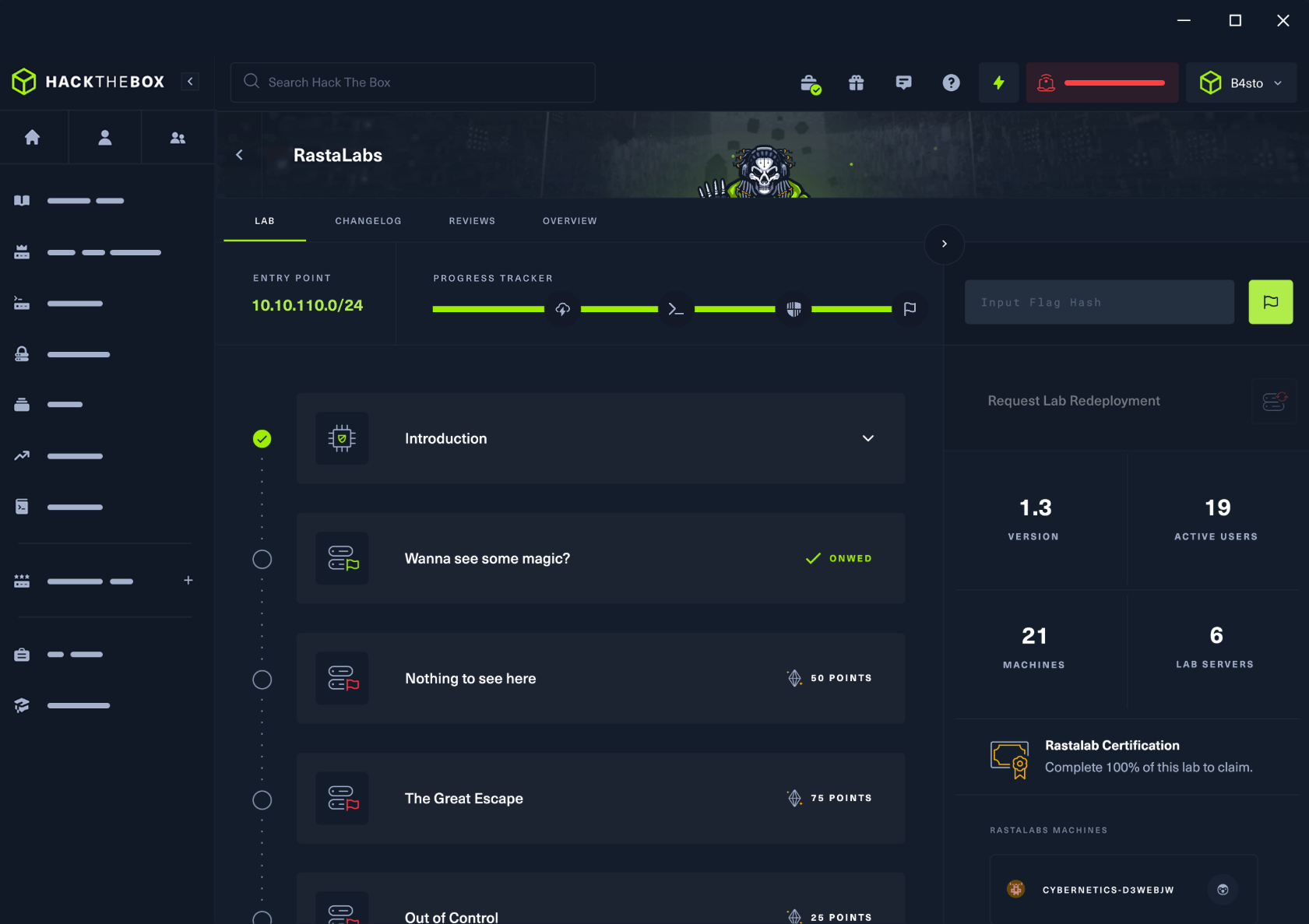This screenshot has width=1309, height=924.
Task: Open the sidebar briefcase item
Action: tap(22, 655)
